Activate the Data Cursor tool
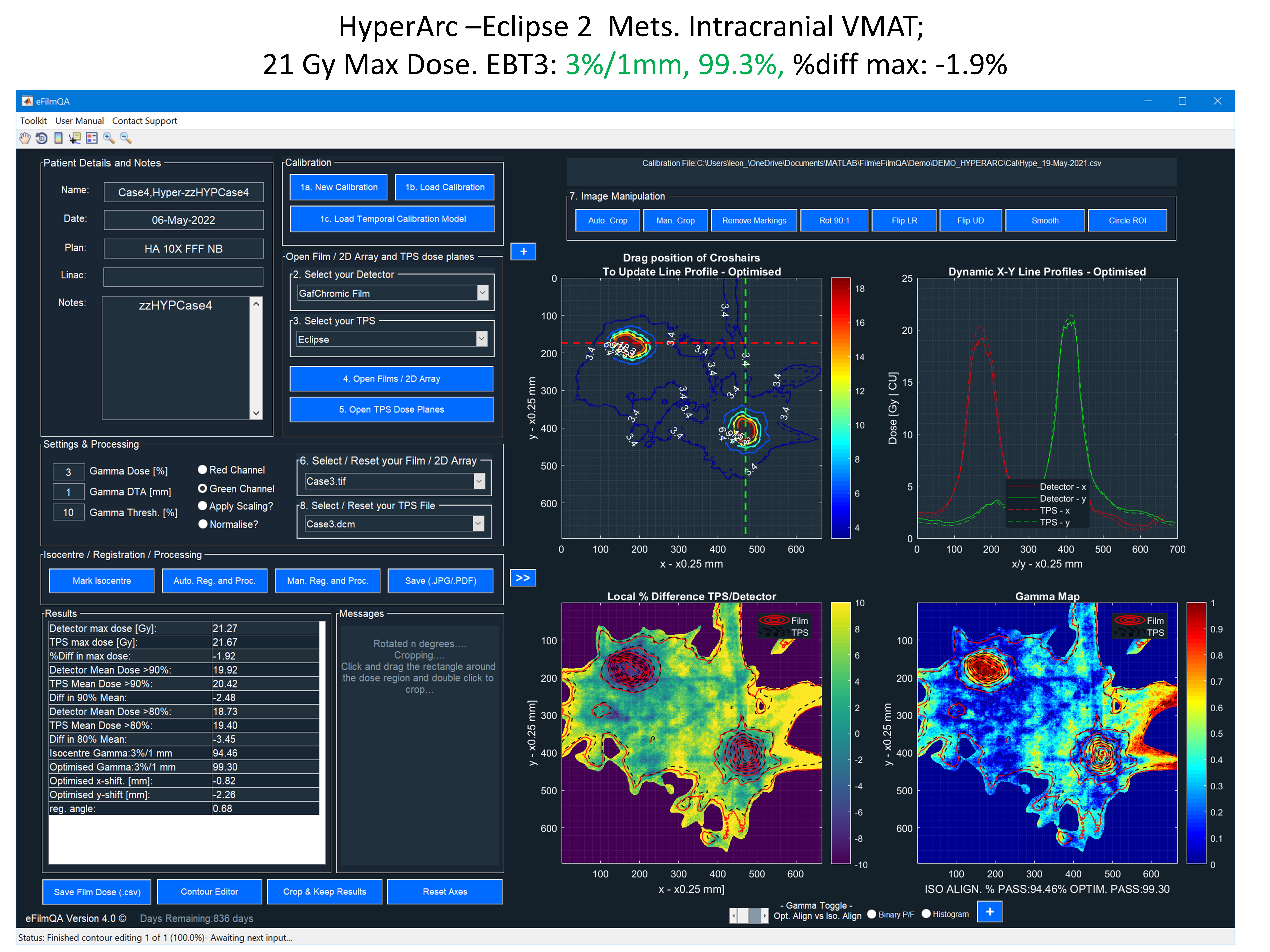The width and height of the screenshot is (1270, 952). 75,138
